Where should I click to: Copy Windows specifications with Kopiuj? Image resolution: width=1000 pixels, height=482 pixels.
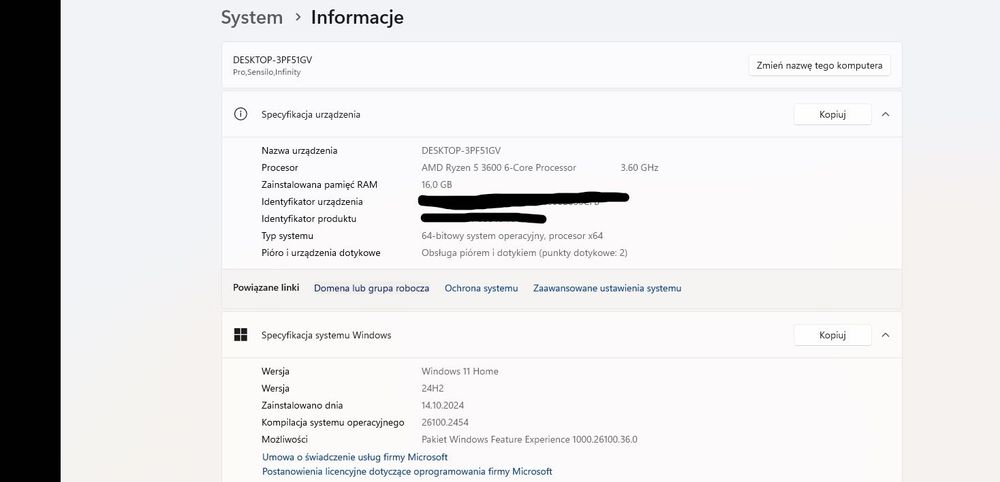tap(832, 335)
